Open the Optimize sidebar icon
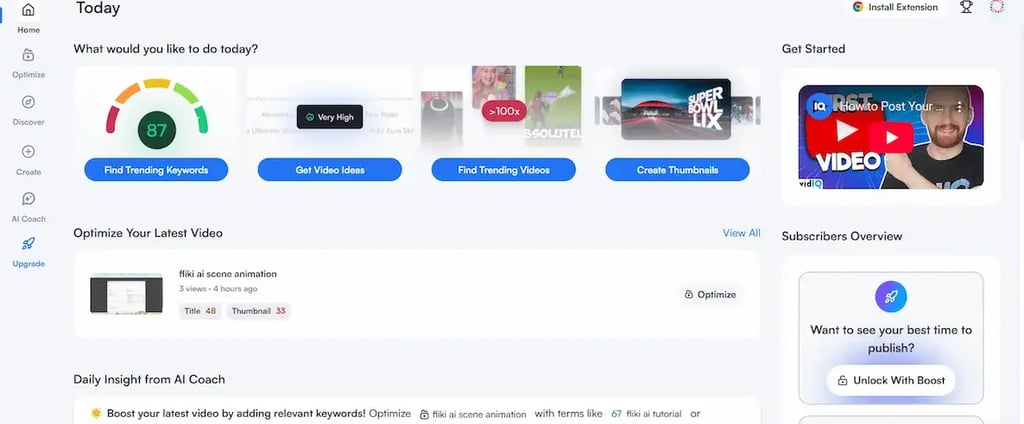Viewport: 1024px width, 424px height. coord(28,55)
